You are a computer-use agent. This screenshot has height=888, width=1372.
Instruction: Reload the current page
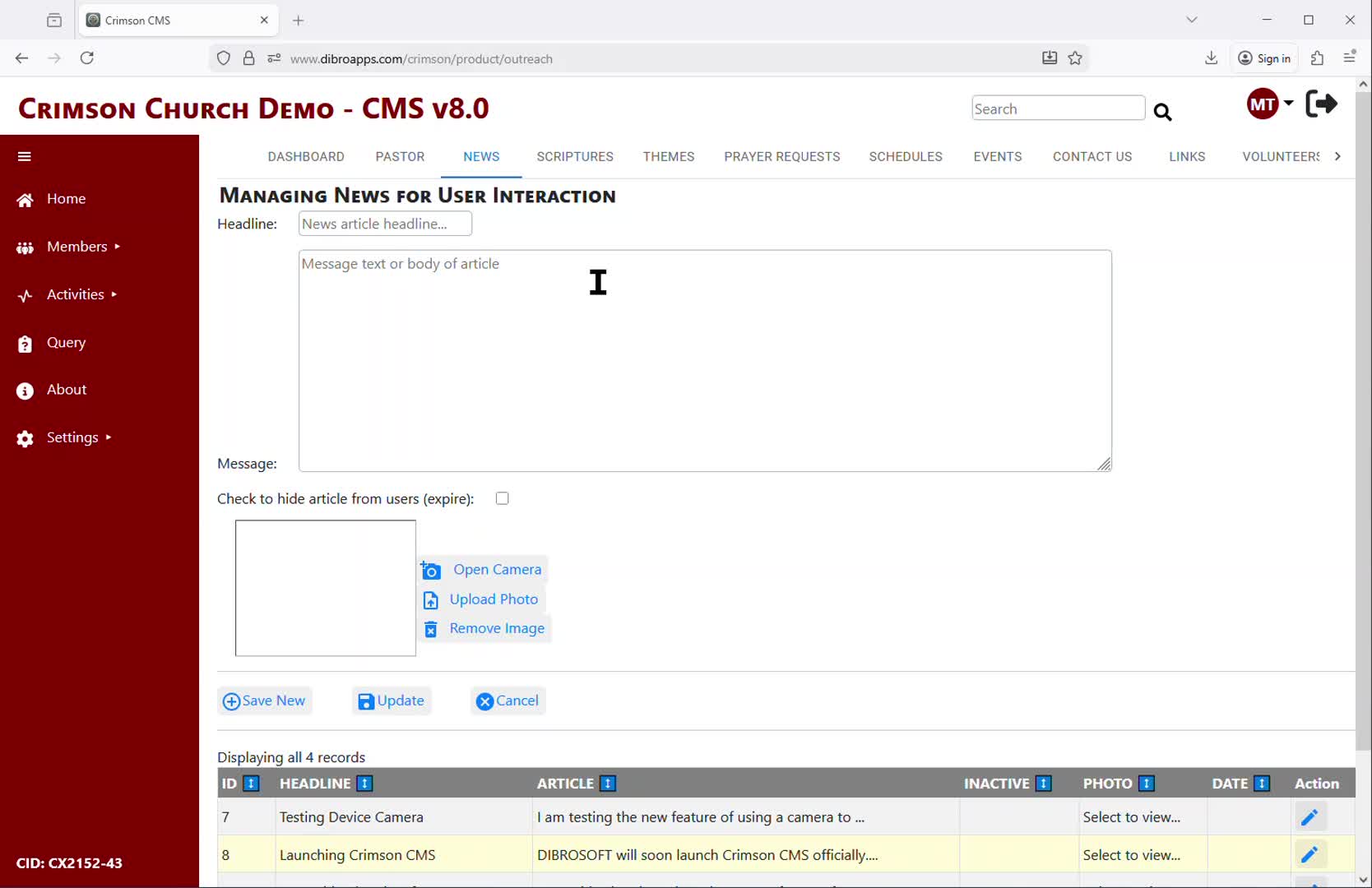tap(87, 58)
